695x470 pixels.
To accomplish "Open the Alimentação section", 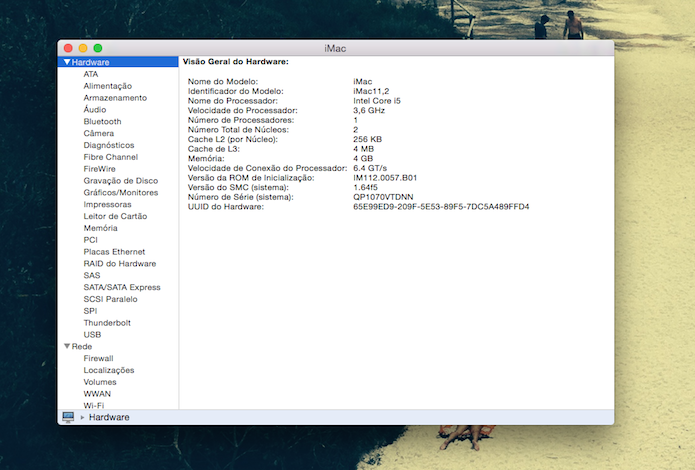I will [x=108, y=86].
